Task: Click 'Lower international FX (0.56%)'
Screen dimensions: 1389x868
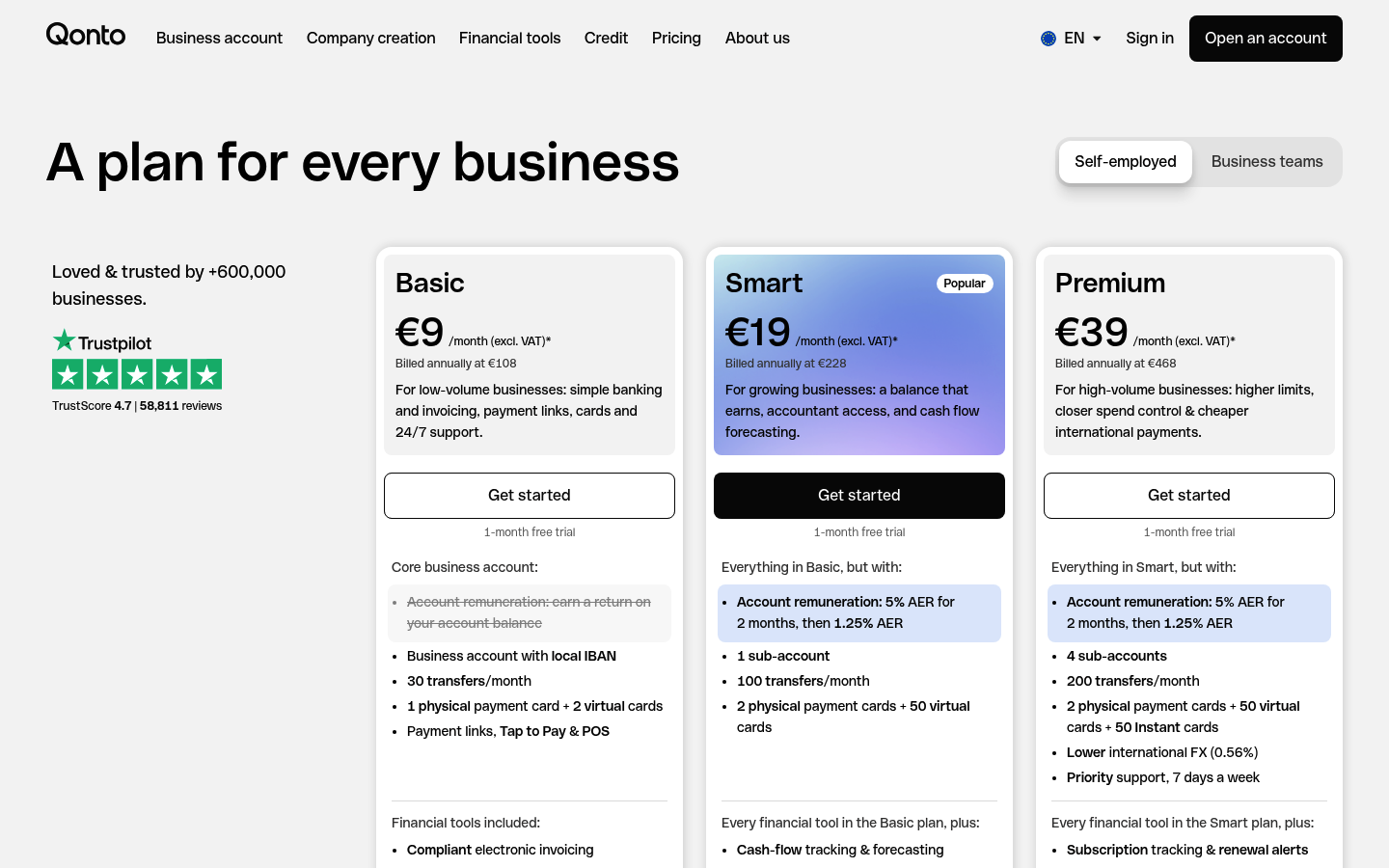Action: tap(1162, 752)
